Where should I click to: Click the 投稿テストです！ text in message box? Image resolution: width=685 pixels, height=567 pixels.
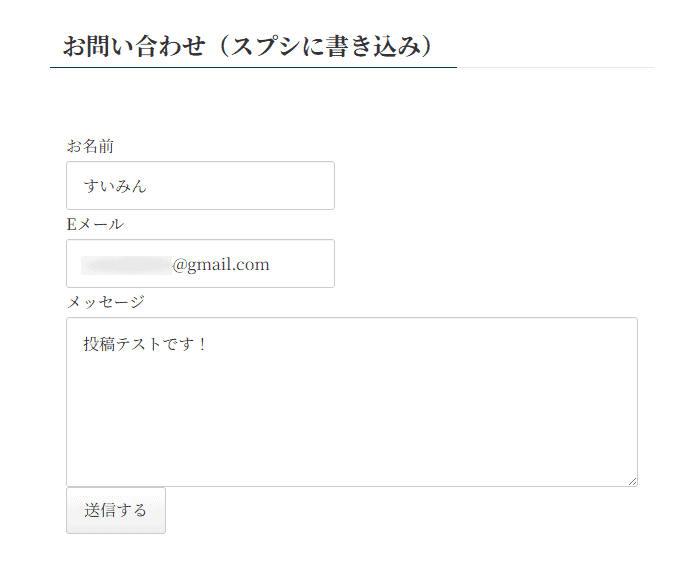coord(140,345)
